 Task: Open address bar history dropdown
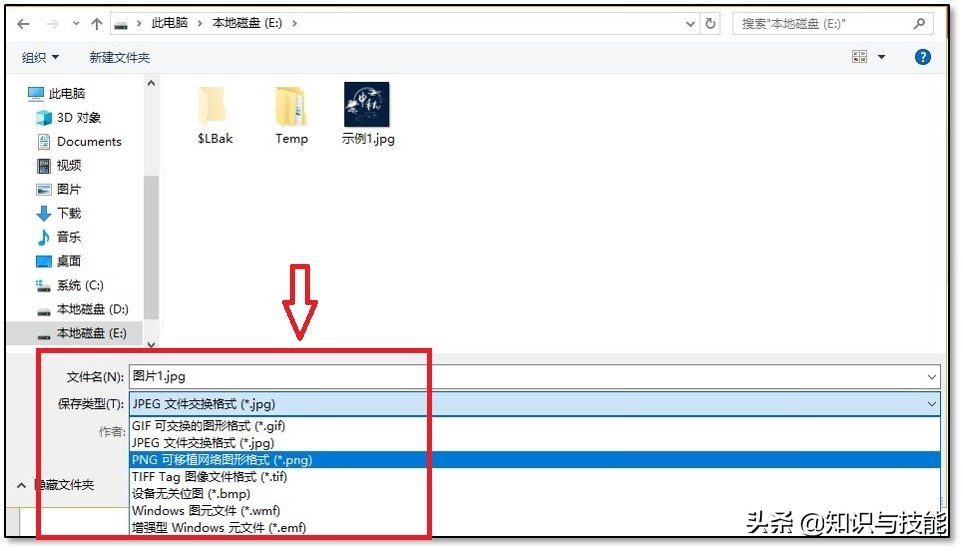click(x=690, y=24)
